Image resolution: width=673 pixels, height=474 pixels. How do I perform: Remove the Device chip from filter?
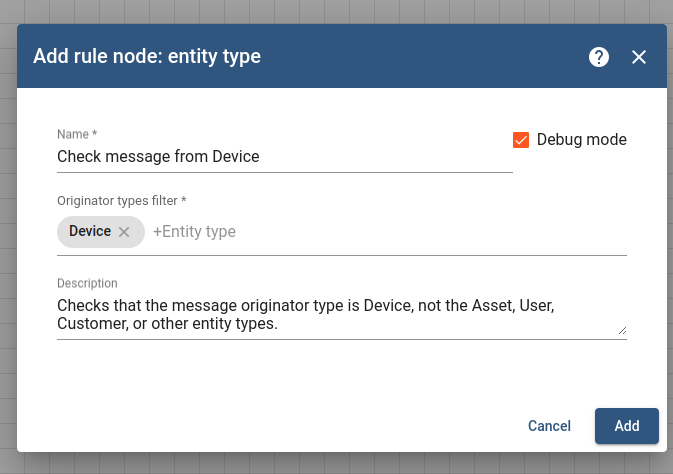[124, 232]
